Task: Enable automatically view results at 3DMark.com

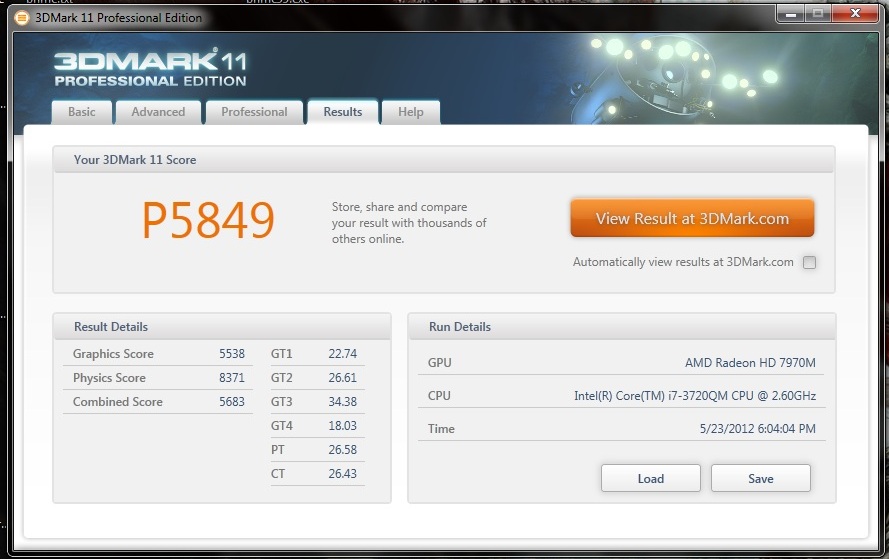Action: tap(810, 262)
